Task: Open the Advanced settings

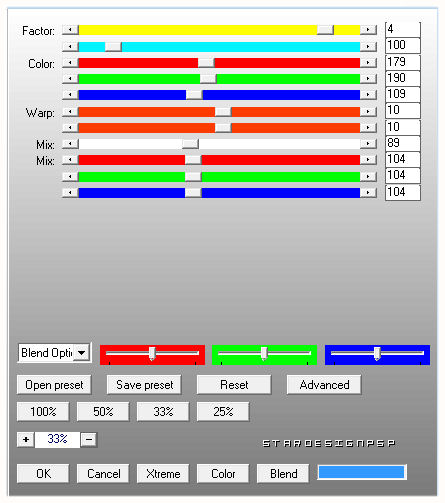Action: [x=324, y=385]
